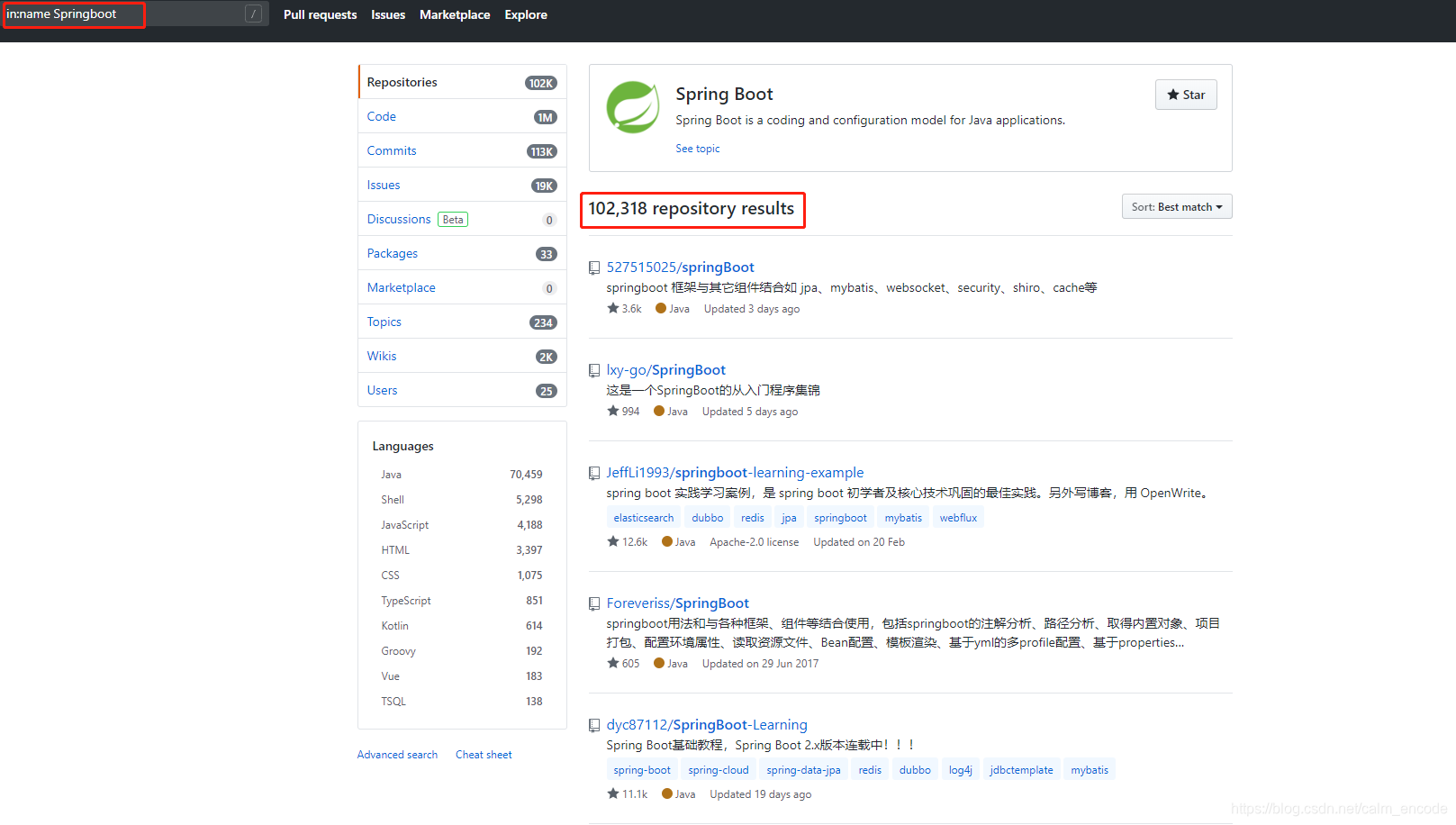Click the in:name Springboot search field
Viewport: 1456px width, 825px height.
tap(135, 14)
